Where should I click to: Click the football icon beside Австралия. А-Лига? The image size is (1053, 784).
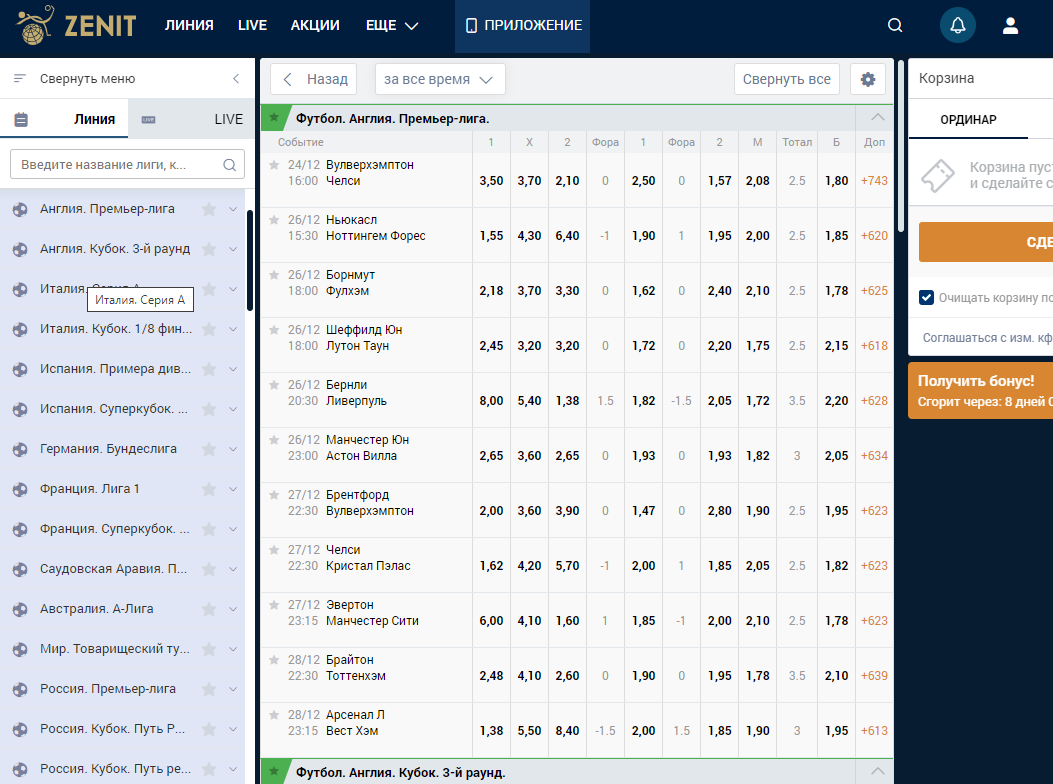(x=20, y=609)
